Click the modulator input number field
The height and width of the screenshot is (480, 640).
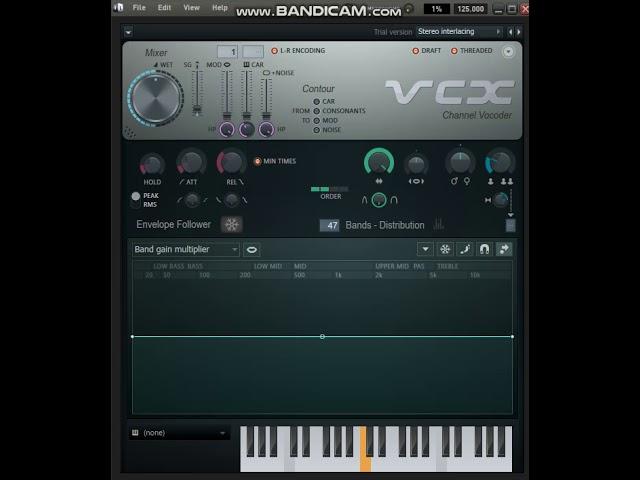(227, 52)
